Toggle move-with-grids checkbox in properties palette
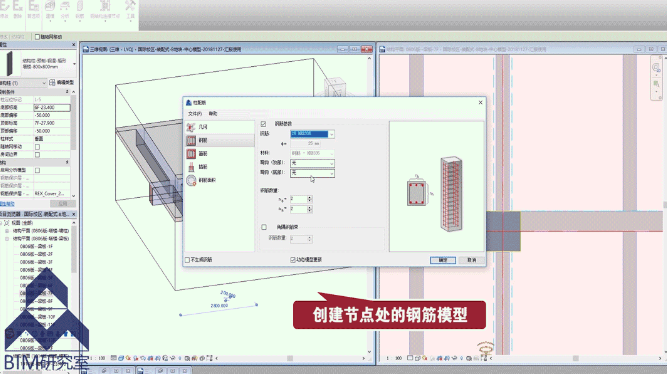 (x=37, y=147)
